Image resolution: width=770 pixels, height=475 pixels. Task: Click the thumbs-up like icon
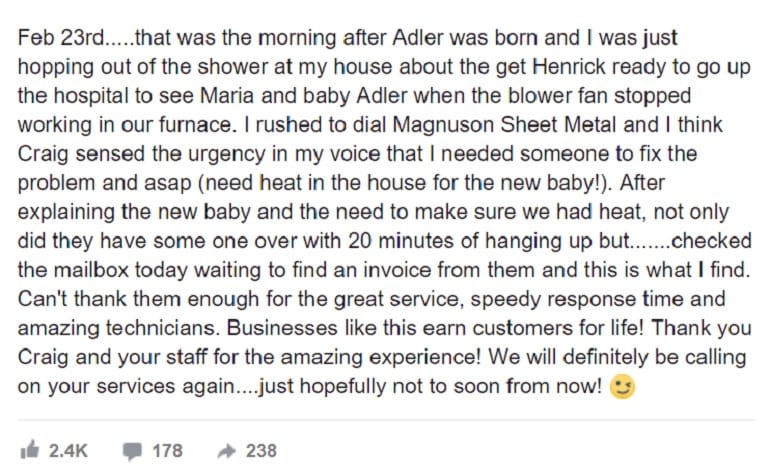click(x=30, y=449)
